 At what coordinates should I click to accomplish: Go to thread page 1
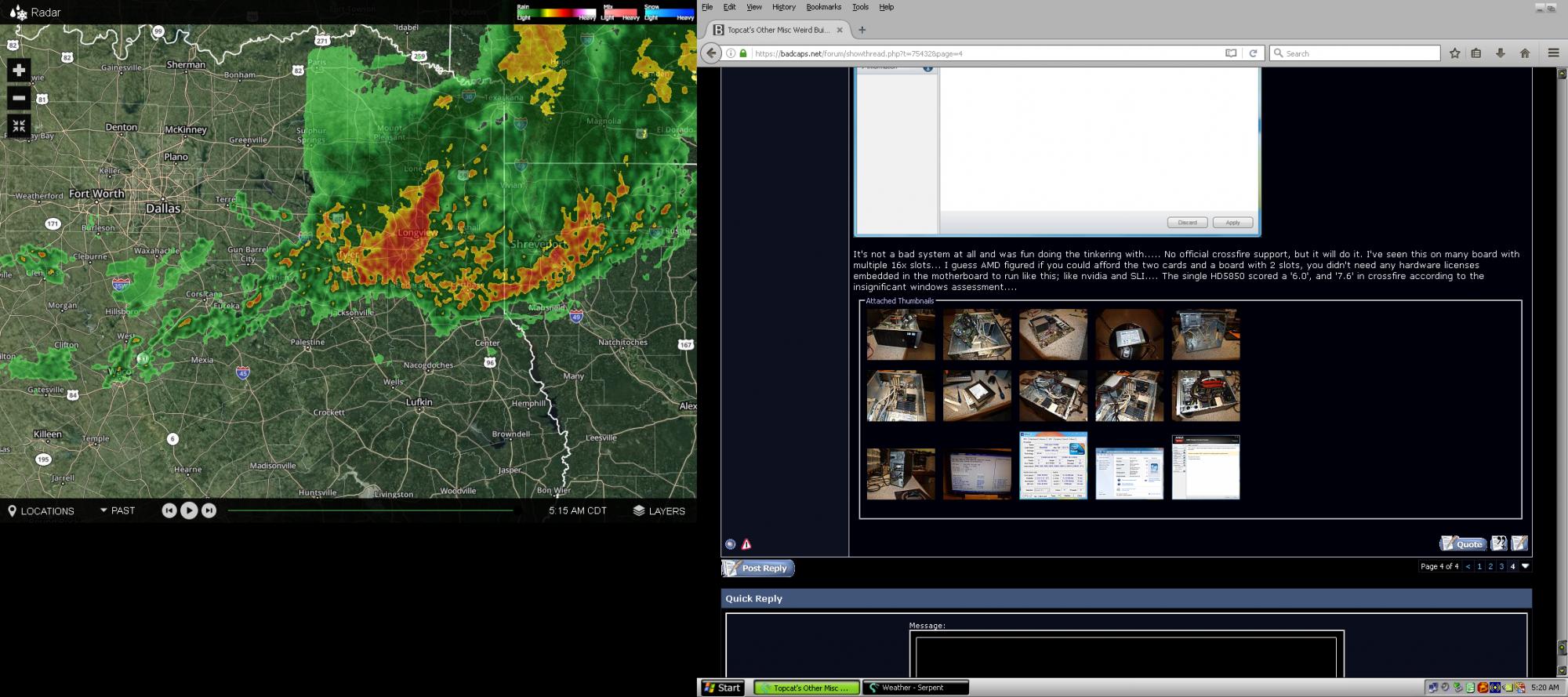click(x=1479, y=566)
